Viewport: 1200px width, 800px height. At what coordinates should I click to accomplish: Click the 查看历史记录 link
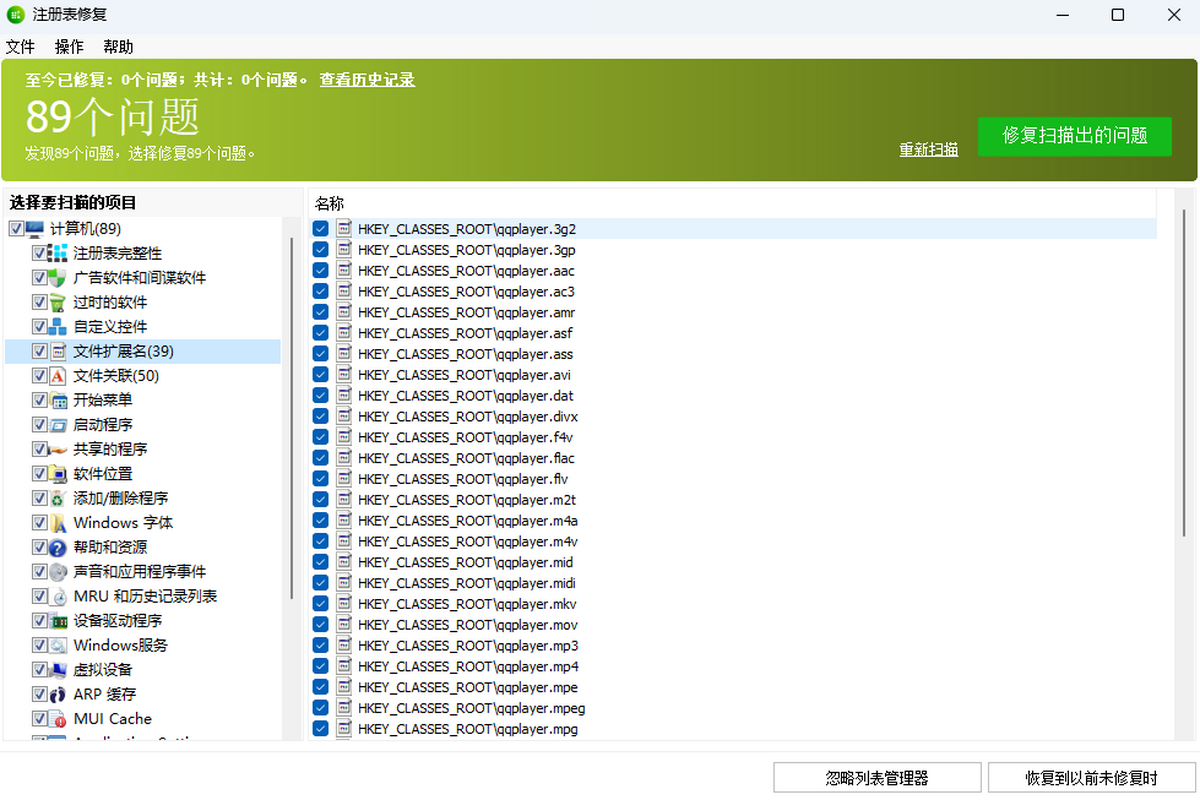click(367, 80)
